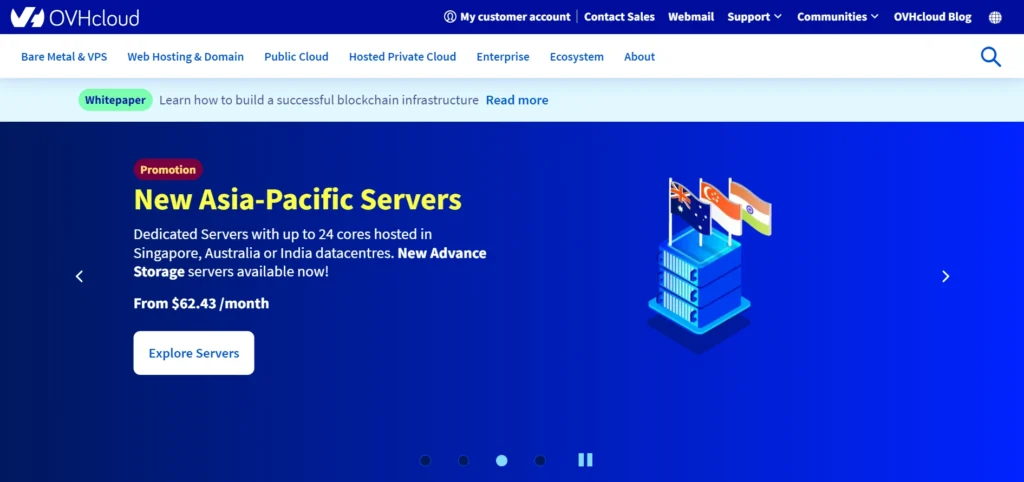Click Contact Sales link
Image resolution: width=1024 pixels, height=482 pixels.
[619, 17]
